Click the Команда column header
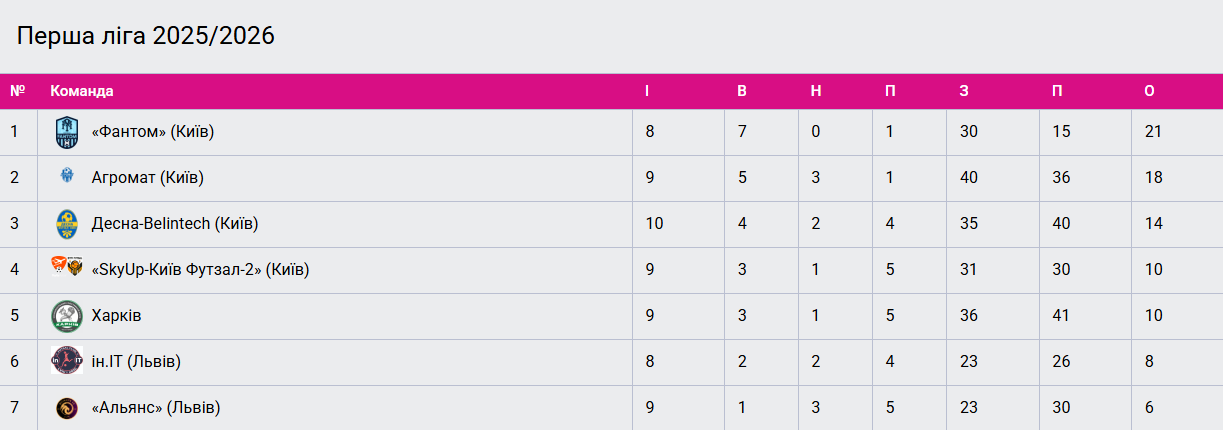1223x430 pixels. pyautogui.click(x=82, y=91)
